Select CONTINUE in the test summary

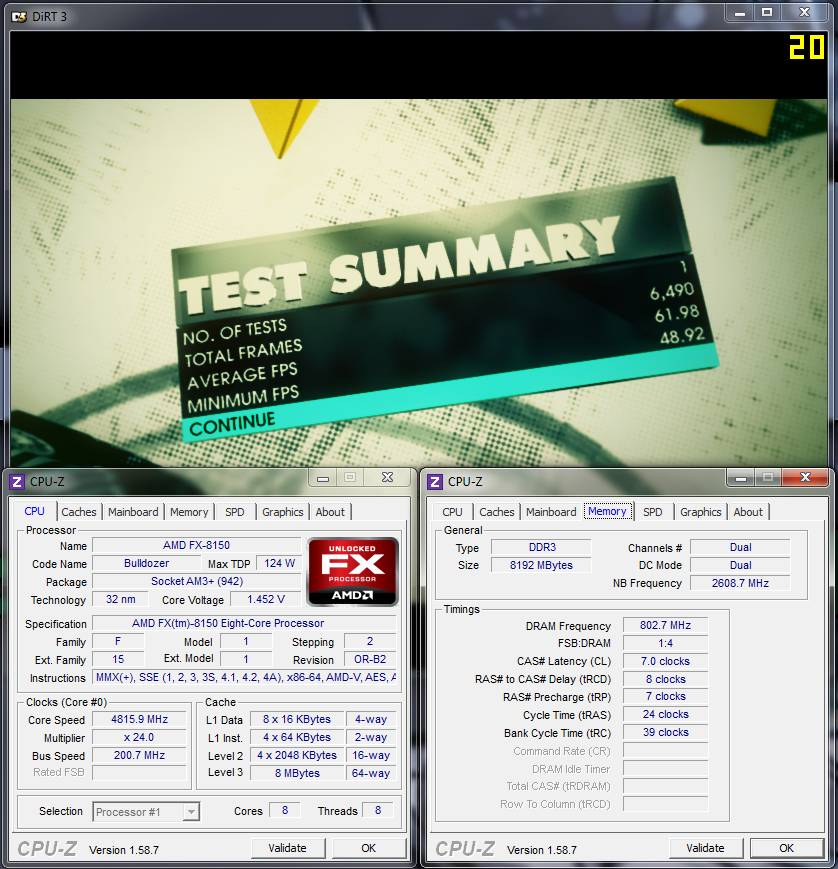point(232,424)
